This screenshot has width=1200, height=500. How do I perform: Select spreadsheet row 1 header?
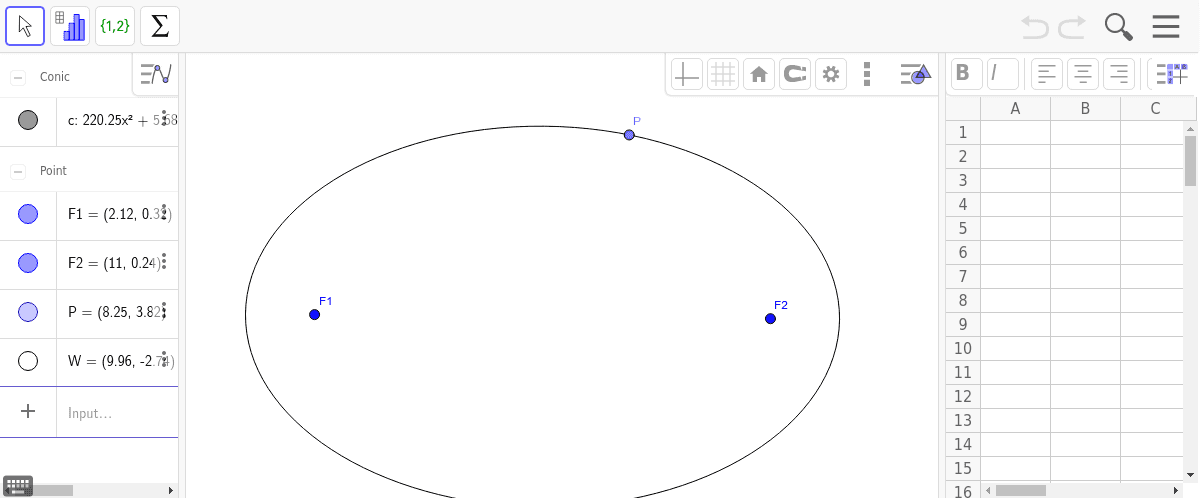pos(963,132)
